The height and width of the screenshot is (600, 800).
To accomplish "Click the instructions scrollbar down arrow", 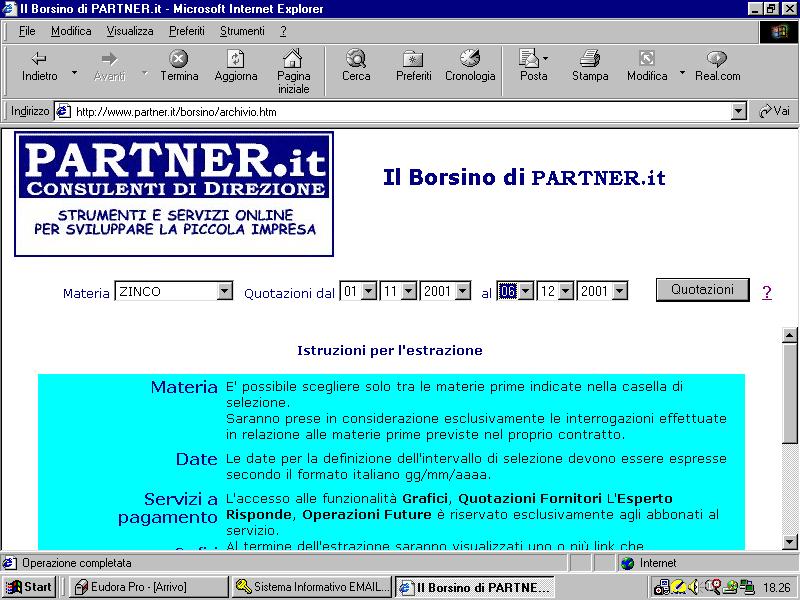I will click(x=790, y=541).
